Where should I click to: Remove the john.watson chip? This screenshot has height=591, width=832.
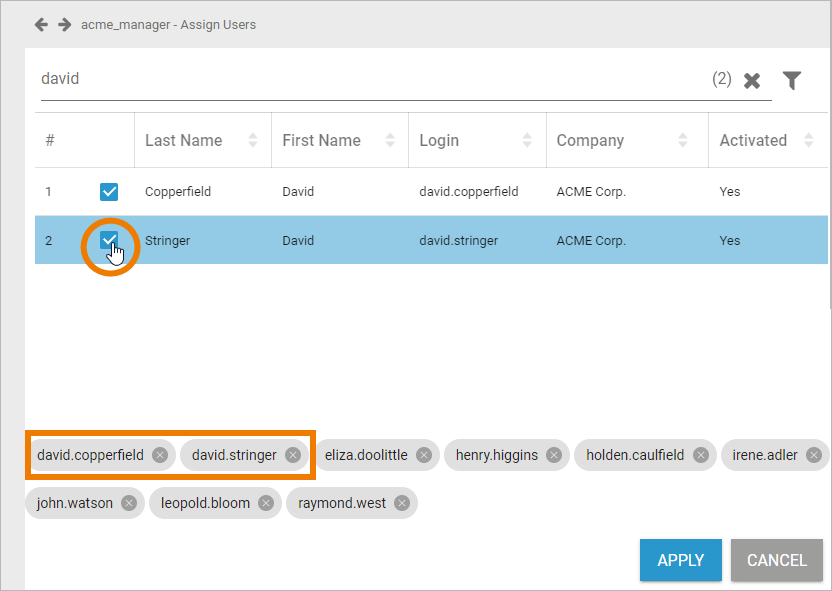(x=129, y=503)
